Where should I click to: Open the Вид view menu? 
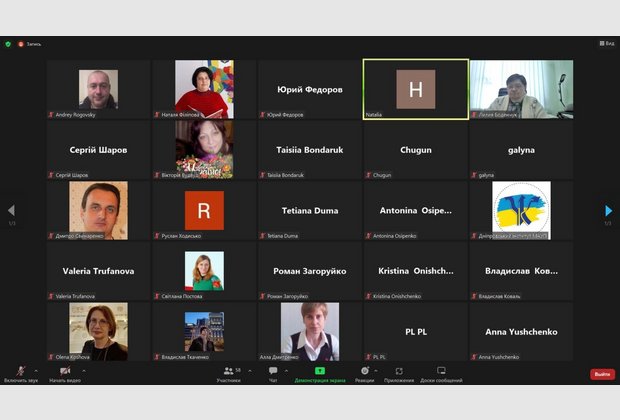[x=607, y=43]
